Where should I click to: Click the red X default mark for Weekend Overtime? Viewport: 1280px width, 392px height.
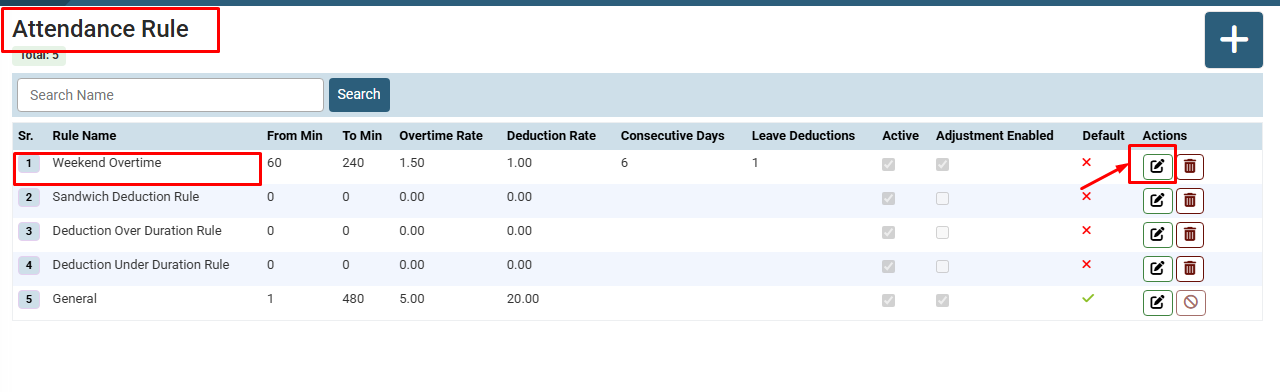[x=1087, y=162]
